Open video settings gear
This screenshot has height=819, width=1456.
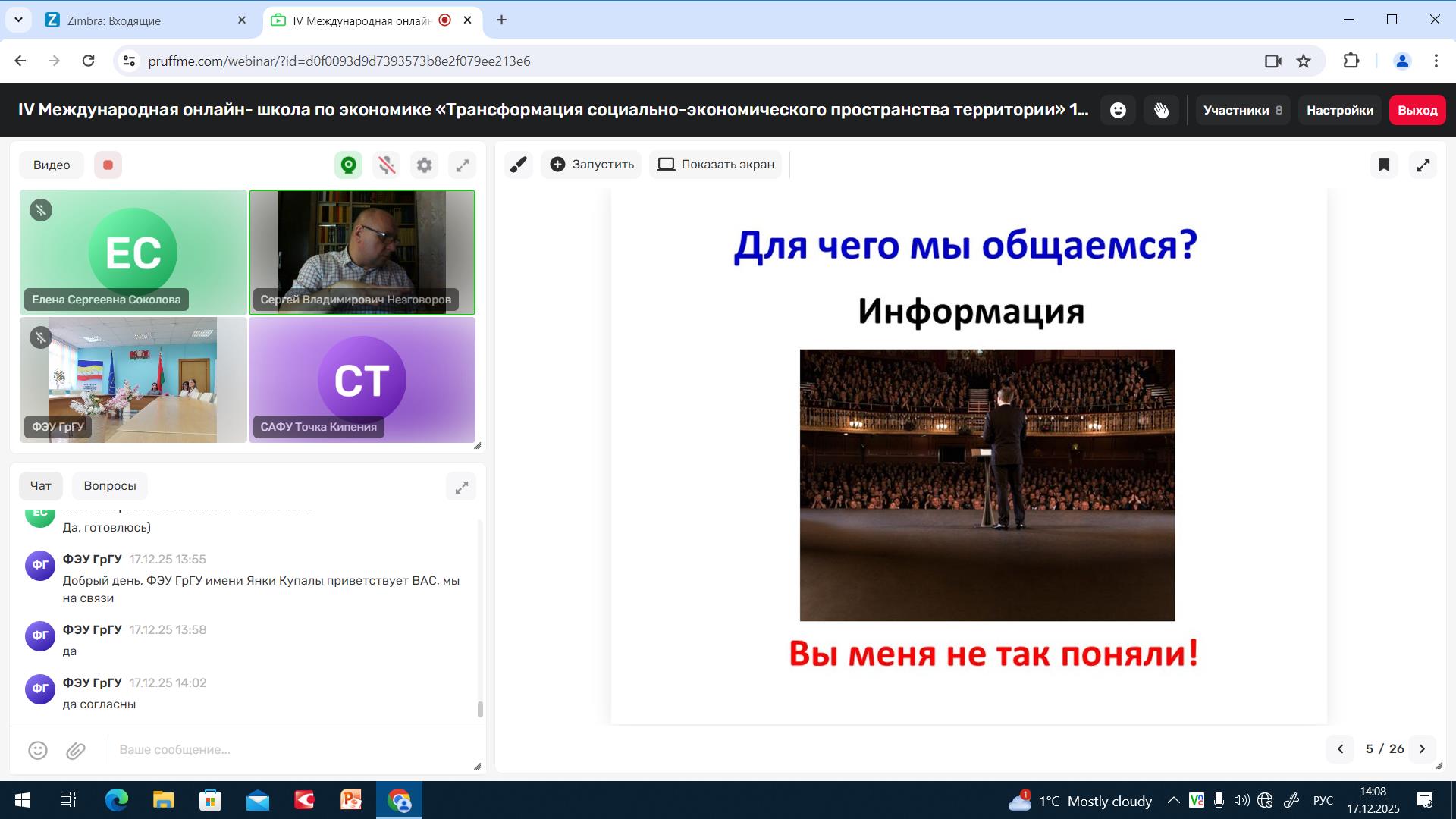(425, 165)
